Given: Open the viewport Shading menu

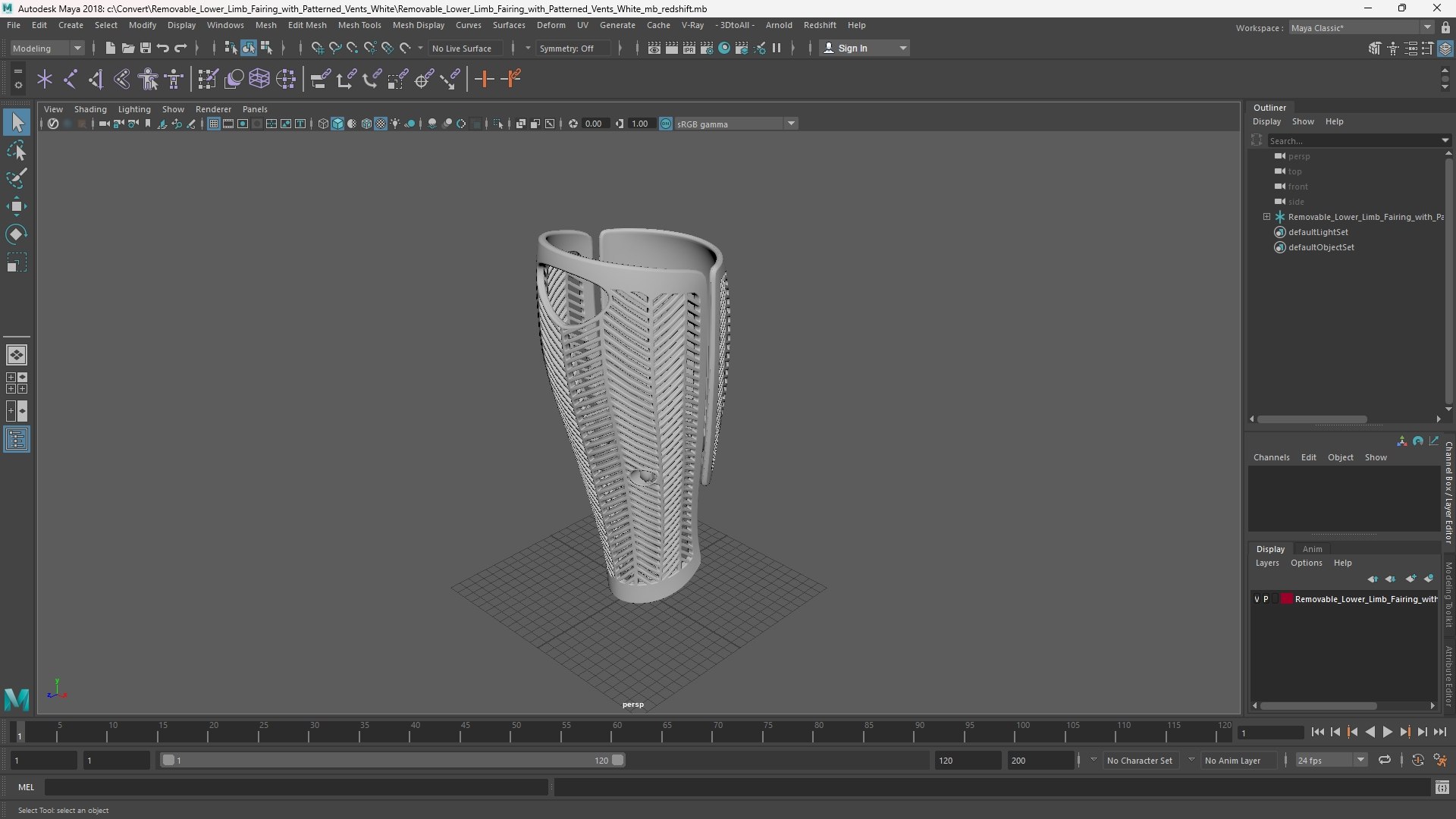Looking at the screenshot, I should tap(90, 109).
